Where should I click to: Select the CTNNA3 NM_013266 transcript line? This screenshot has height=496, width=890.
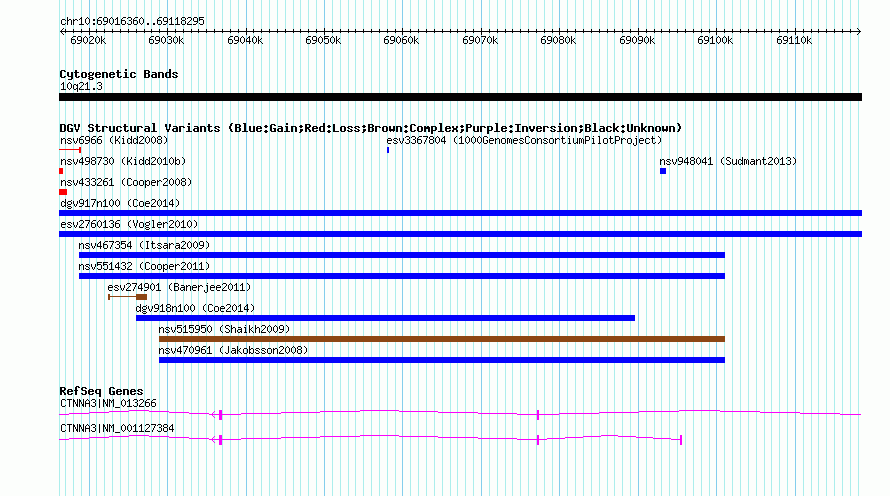click(460, 414)
